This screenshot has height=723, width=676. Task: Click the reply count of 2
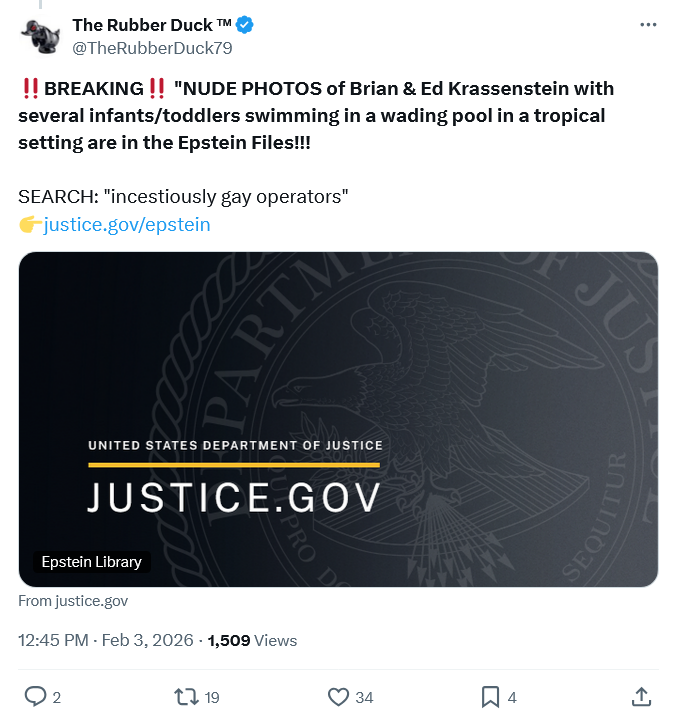[56, 697]
